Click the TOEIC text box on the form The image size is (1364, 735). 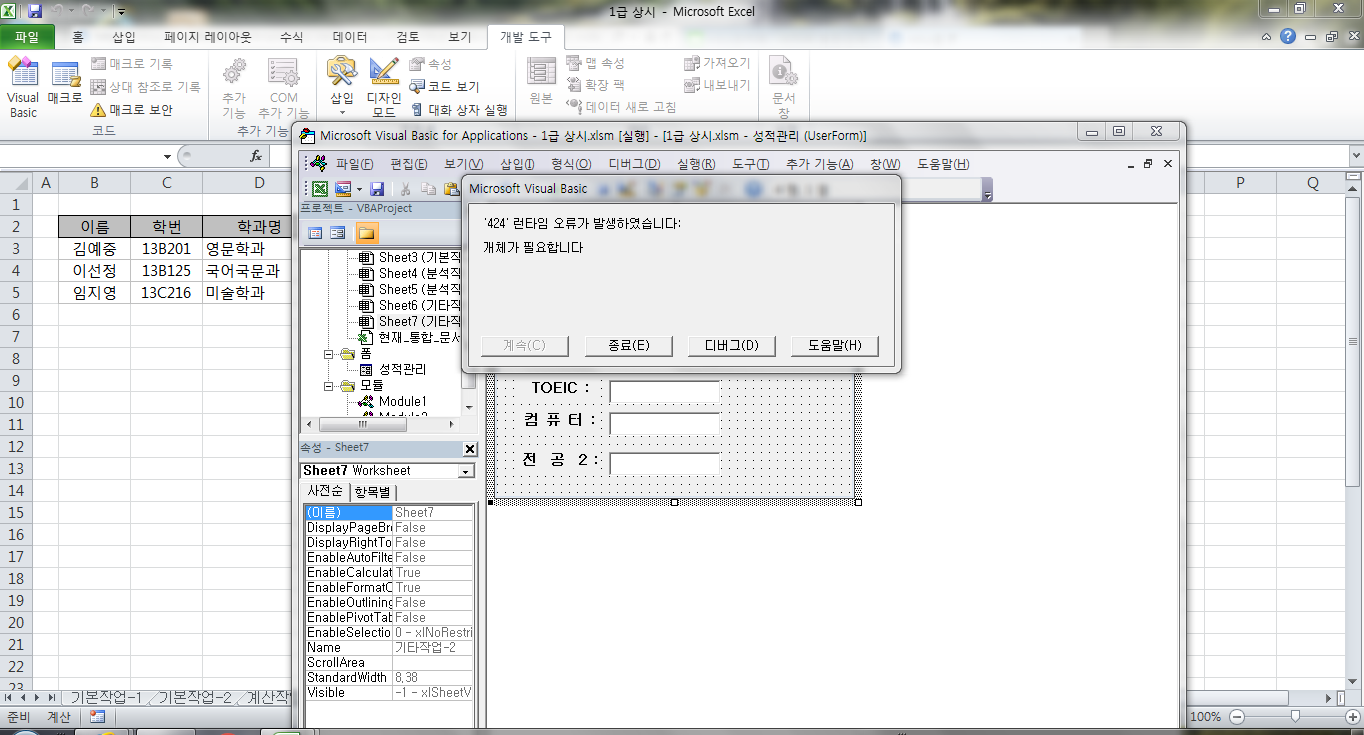tap(664, 391)
